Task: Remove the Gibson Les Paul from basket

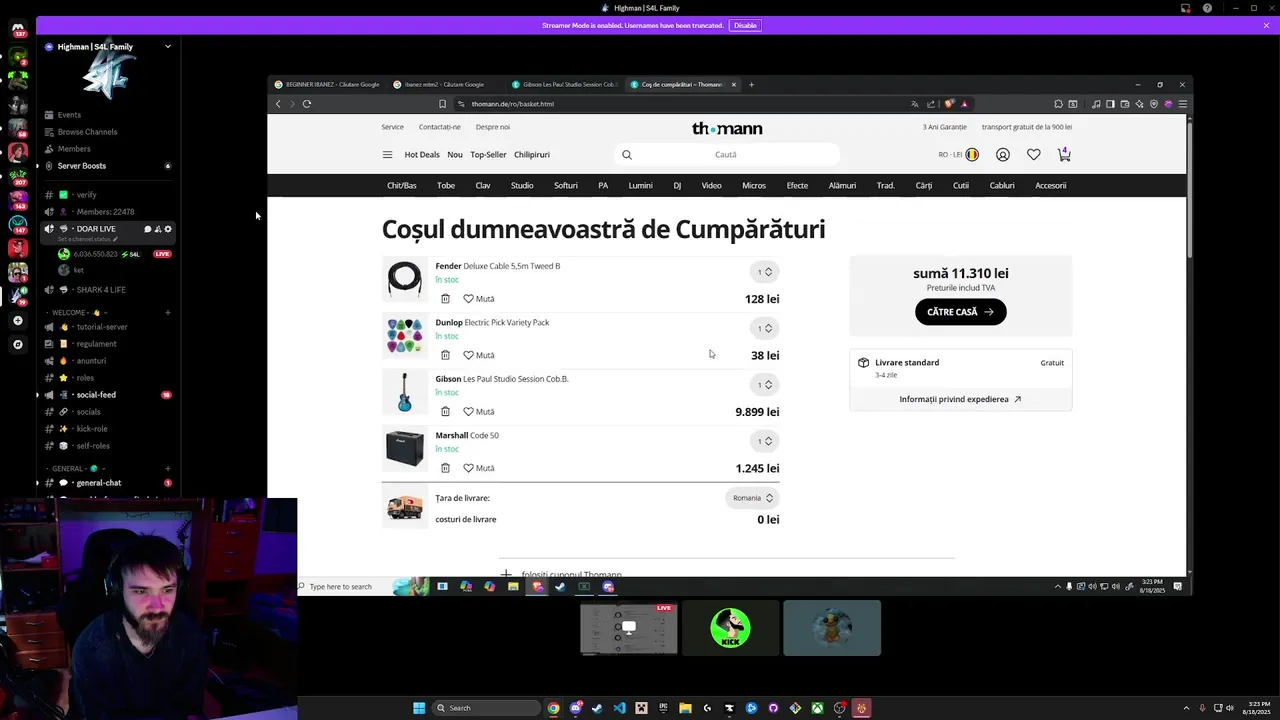Action: (x=445, y=411)
